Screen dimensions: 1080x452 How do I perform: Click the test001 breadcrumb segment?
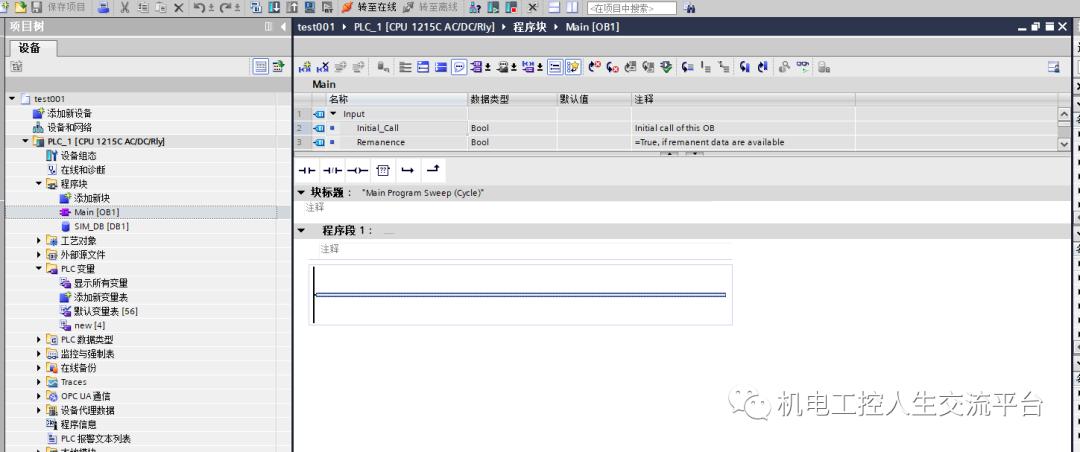point(316,27)
